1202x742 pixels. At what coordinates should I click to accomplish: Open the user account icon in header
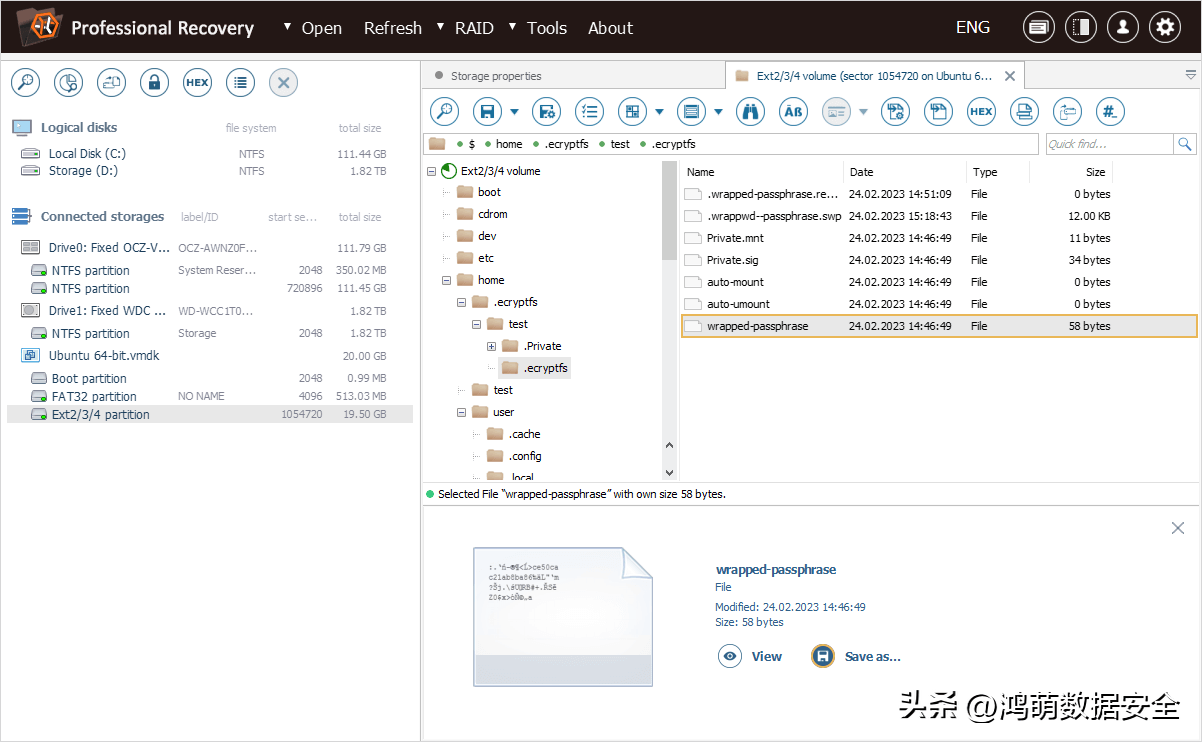[1122, 28]
